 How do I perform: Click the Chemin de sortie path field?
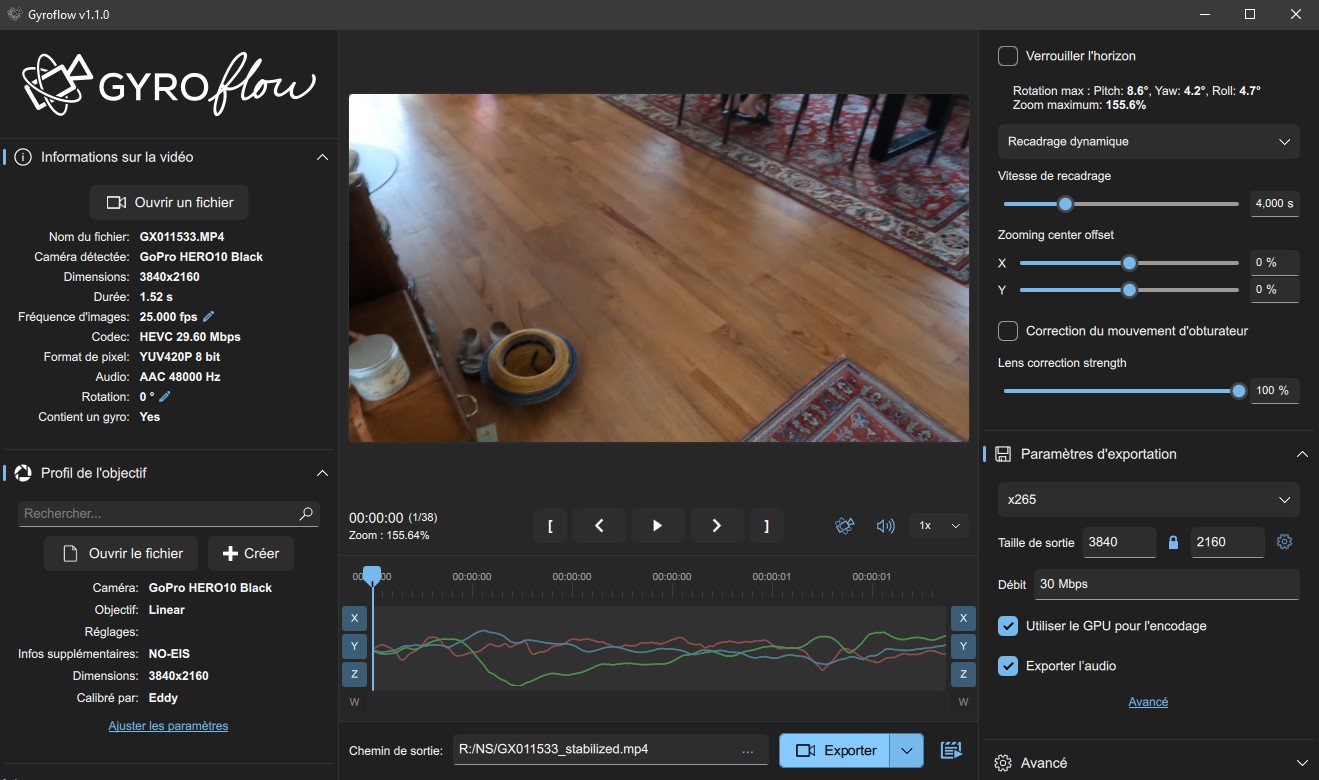point(610,750)
